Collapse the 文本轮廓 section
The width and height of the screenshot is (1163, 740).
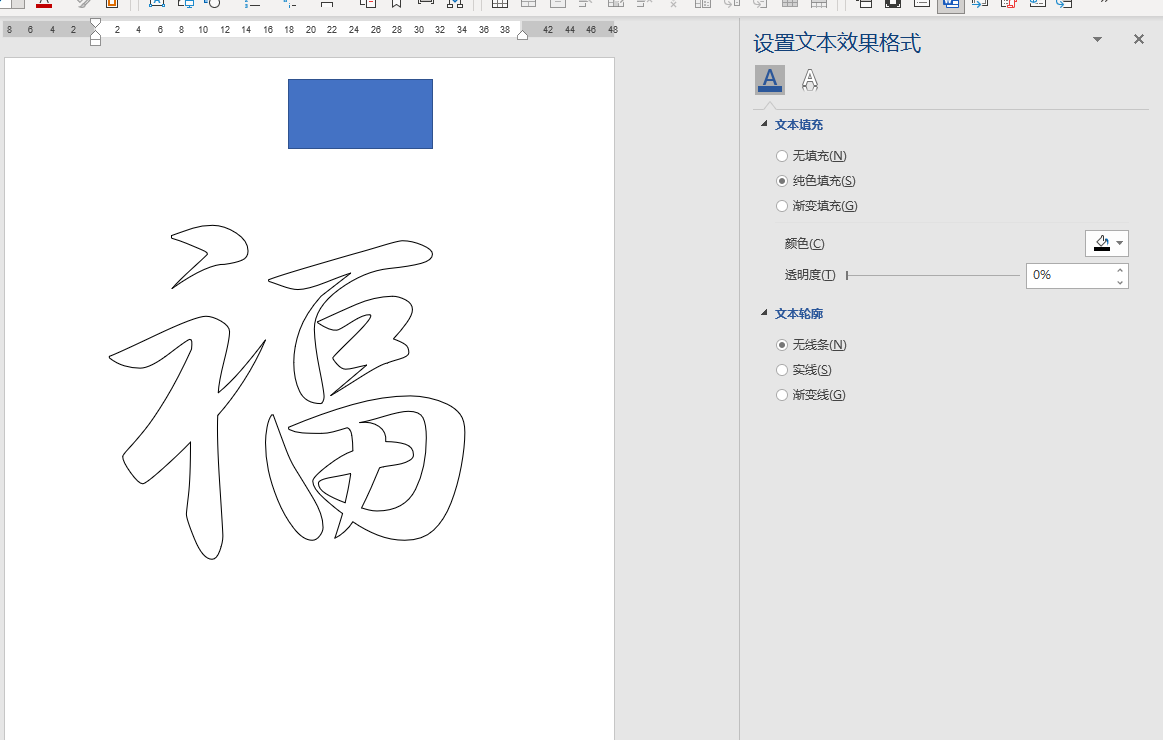pyautogui.click(x=764, y=313)
